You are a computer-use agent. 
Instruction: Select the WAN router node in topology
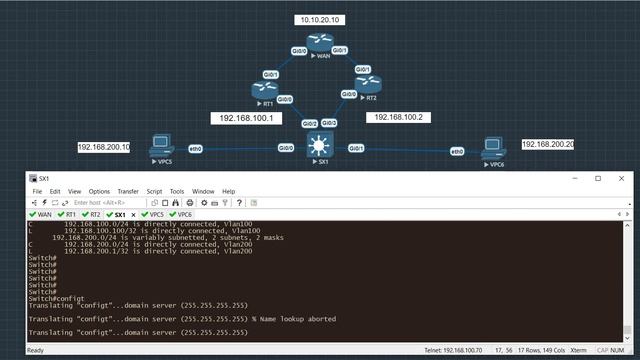(320, 42)
